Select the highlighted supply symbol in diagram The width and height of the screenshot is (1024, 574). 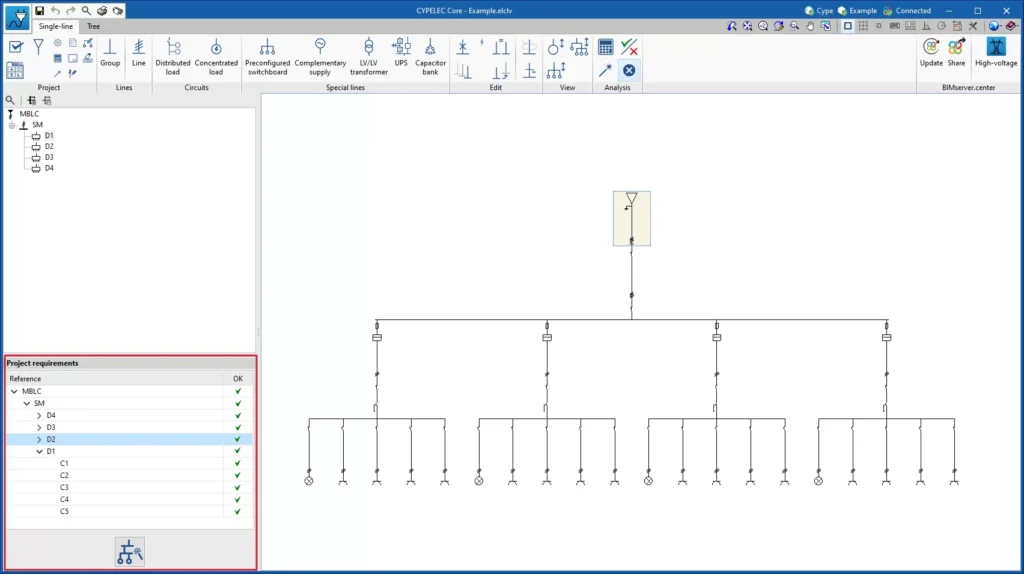632,218
